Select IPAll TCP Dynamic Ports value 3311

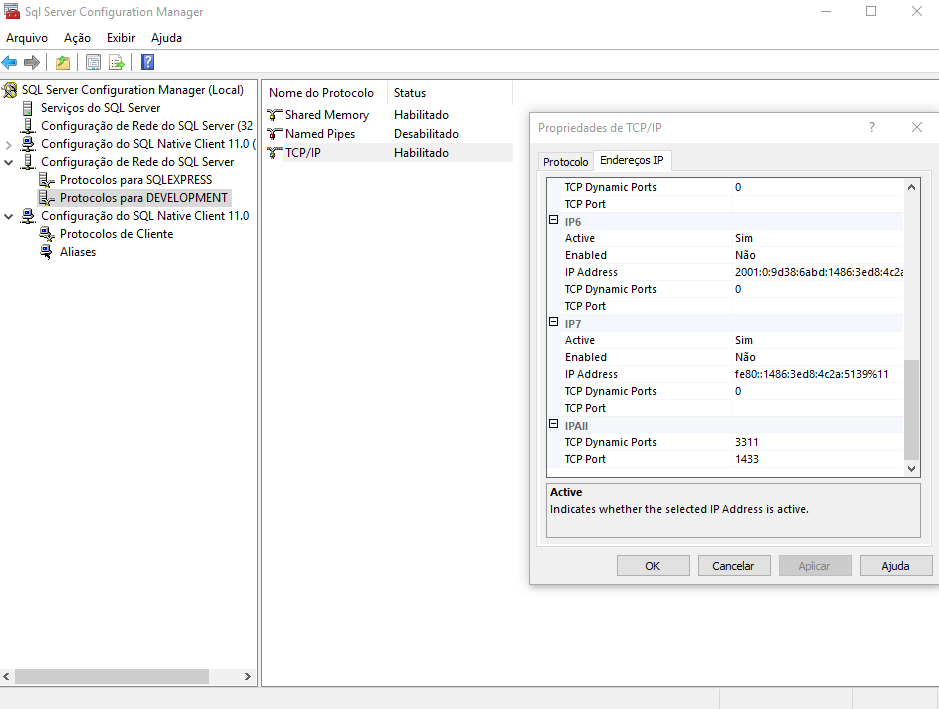pyautogui.click(x=817, y=443)
